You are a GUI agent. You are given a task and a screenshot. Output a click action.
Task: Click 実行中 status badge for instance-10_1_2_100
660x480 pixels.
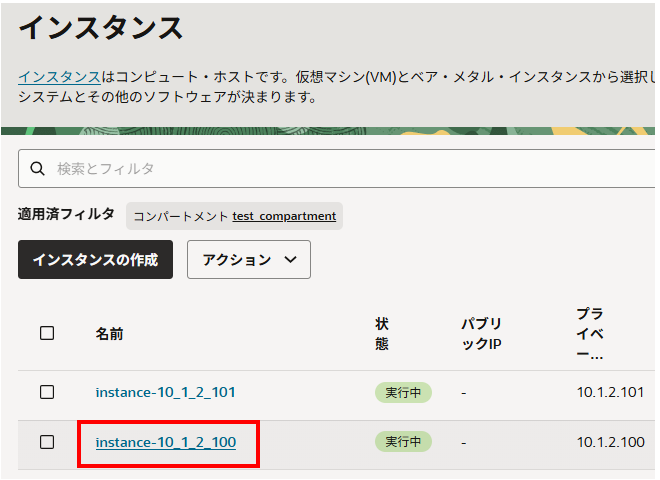point(403,442)
